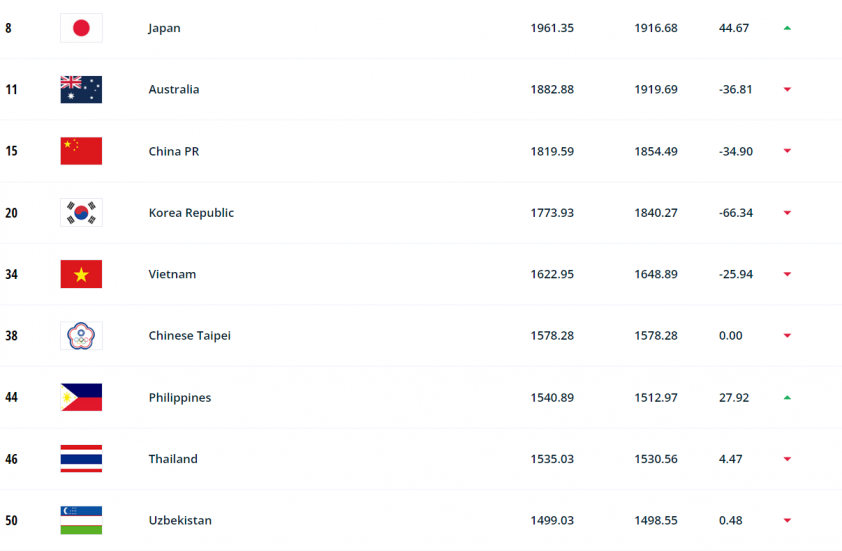Open the Korea Republic team link
Screen dimensions: 842x551
coord(191,213)
